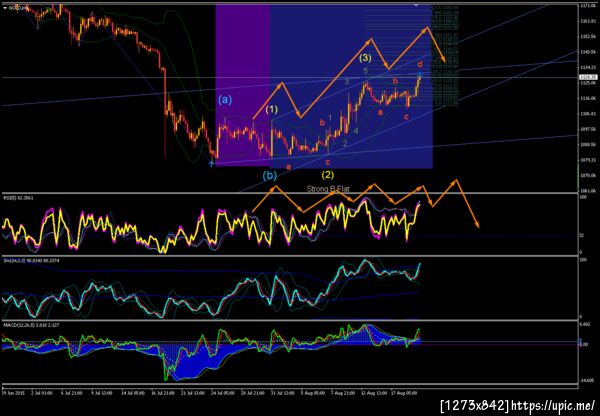Click the 1097.56 price axis label
The width and height of the screenshot is (600, 416).
[x=587, y=129]
